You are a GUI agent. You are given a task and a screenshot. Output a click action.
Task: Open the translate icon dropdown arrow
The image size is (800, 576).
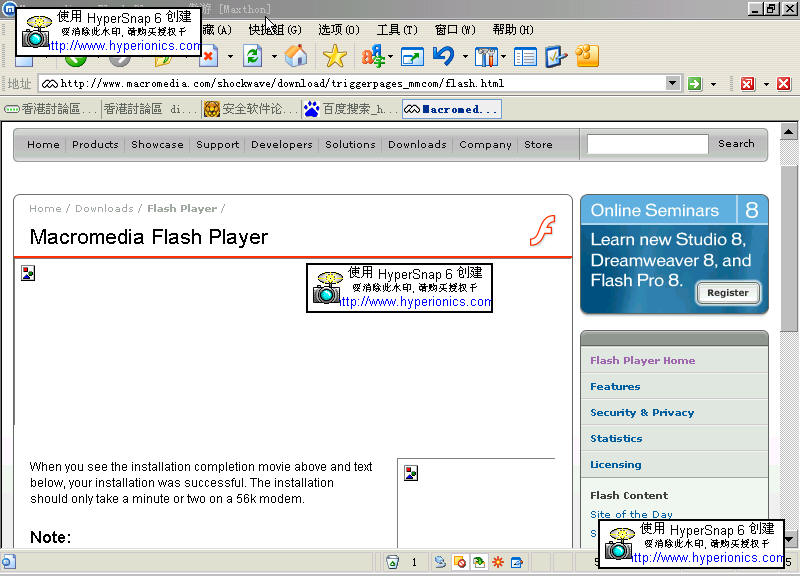tap(391, 56)
